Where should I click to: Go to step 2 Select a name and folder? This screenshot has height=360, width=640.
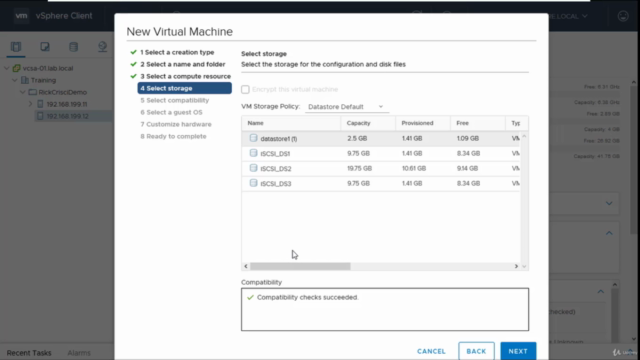click(x=182, y=64)
